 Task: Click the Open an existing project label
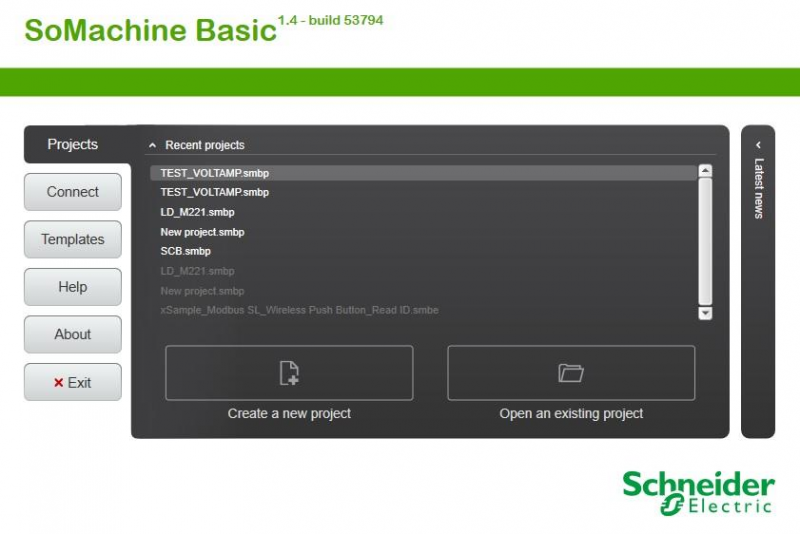coord(571,413)
